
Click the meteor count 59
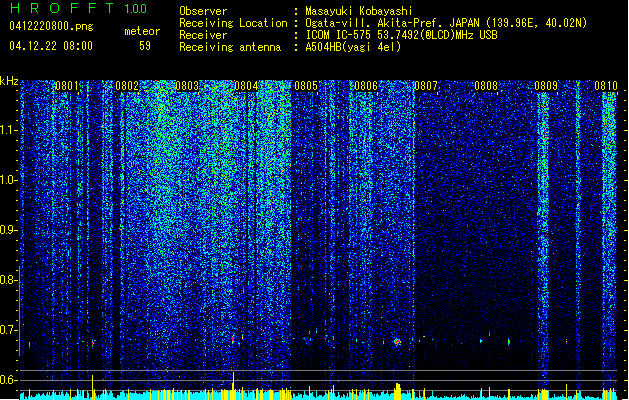(145, 46)
